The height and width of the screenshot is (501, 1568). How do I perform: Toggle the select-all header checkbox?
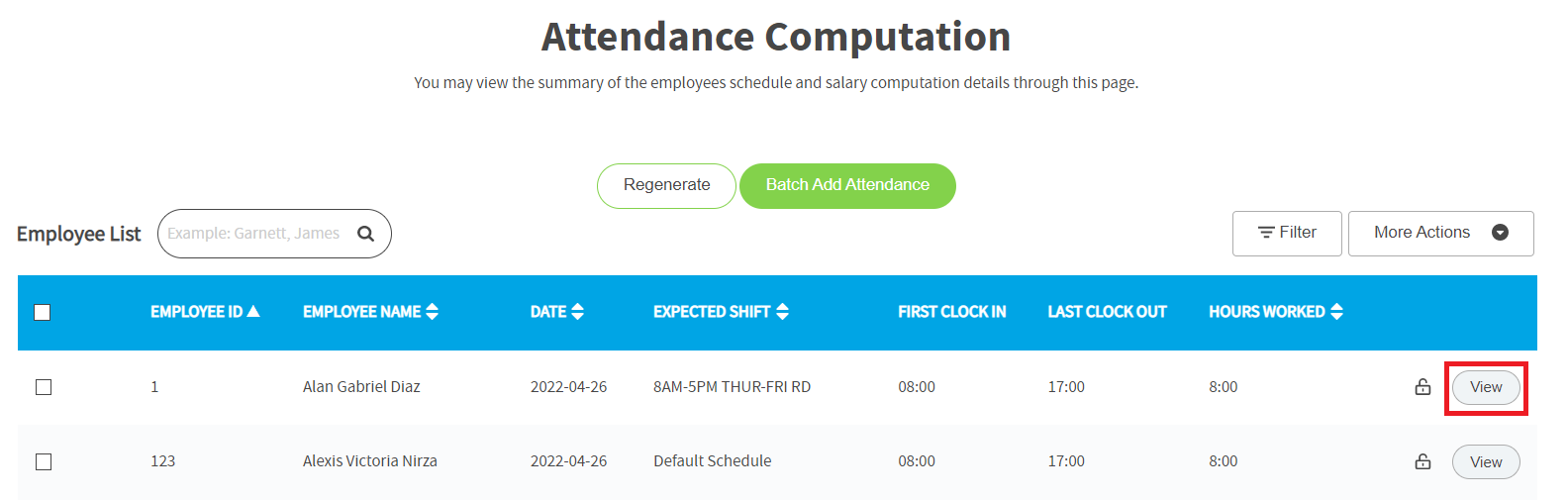[x=43, y=312]
